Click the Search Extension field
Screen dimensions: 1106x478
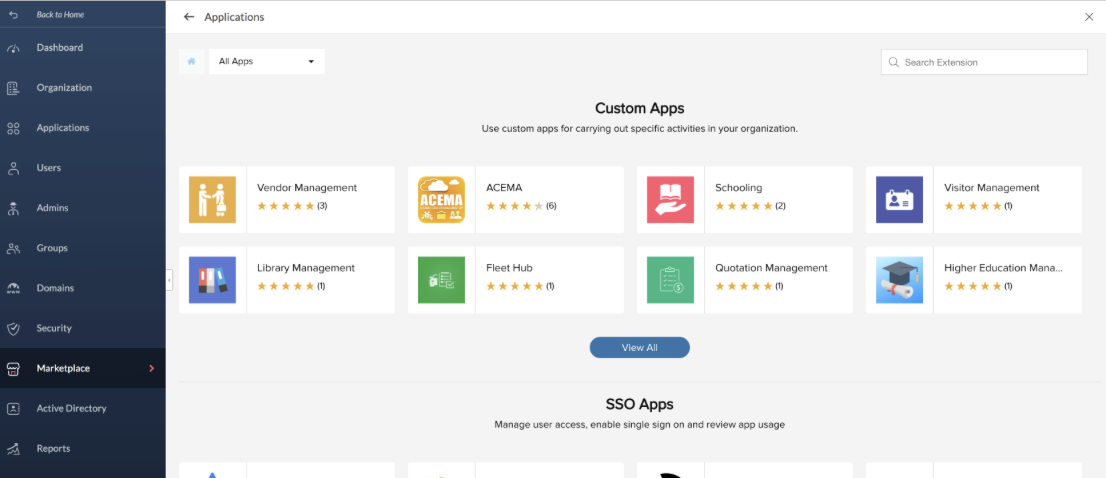990,62
